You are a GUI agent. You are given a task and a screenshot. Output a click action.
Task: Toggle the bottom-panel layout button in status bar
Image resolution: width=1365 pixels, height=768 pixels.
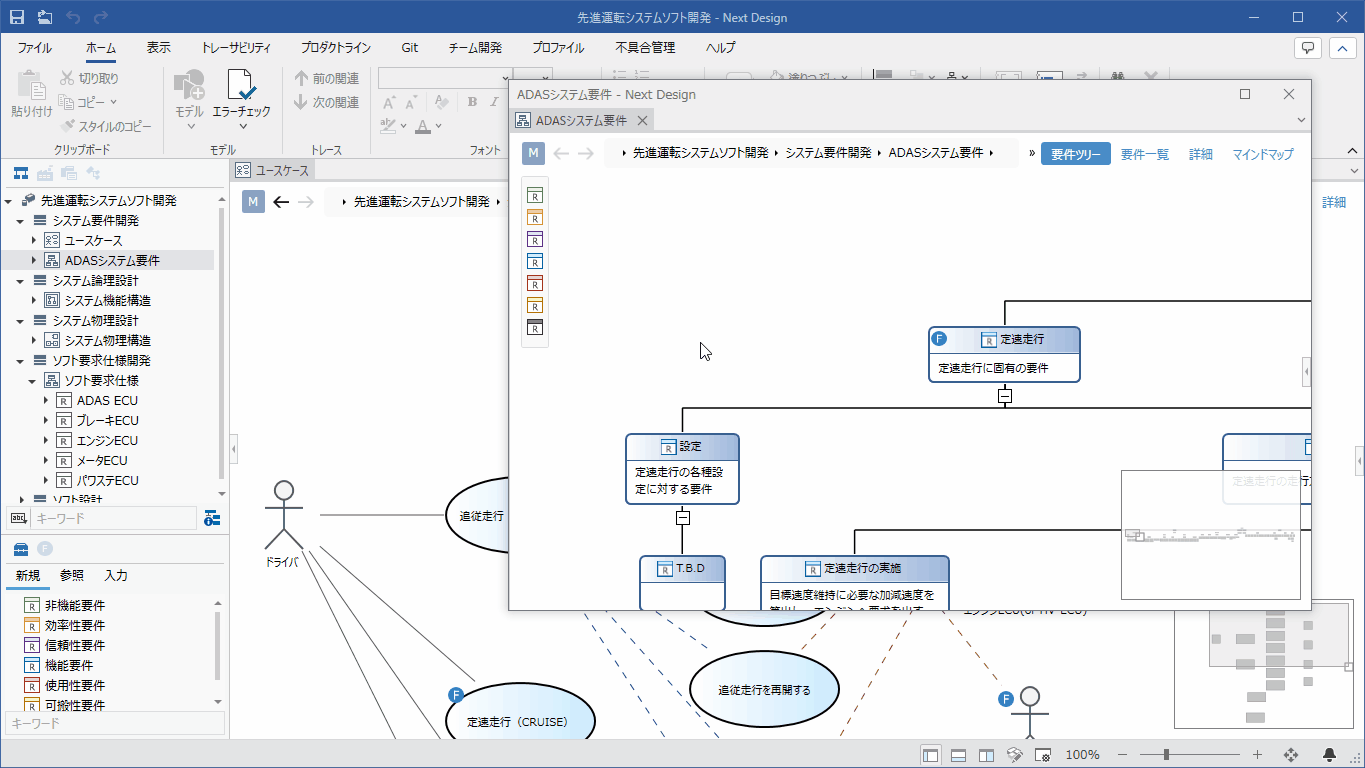click(958, 755)
